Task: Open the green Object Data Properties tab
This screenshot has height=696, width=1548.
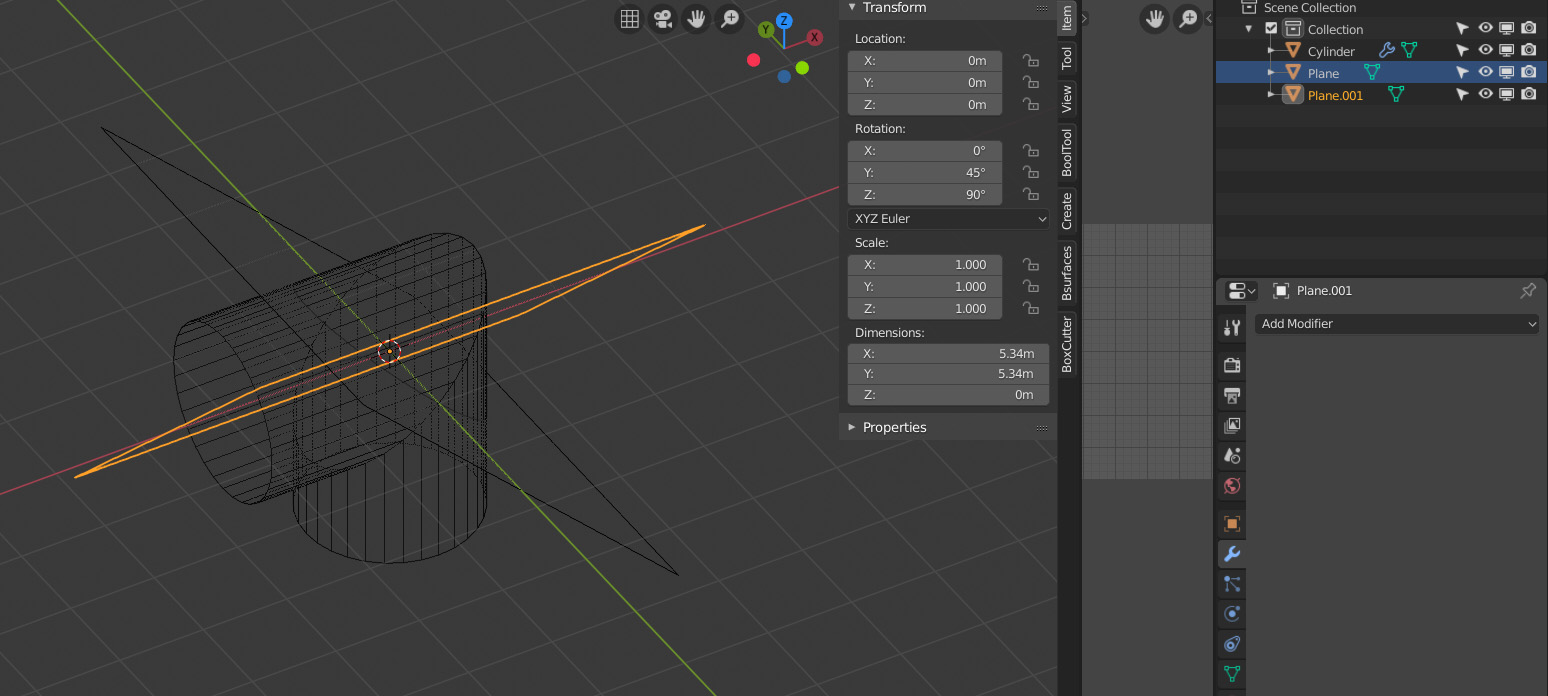Action: click(x=1231, y=673)
